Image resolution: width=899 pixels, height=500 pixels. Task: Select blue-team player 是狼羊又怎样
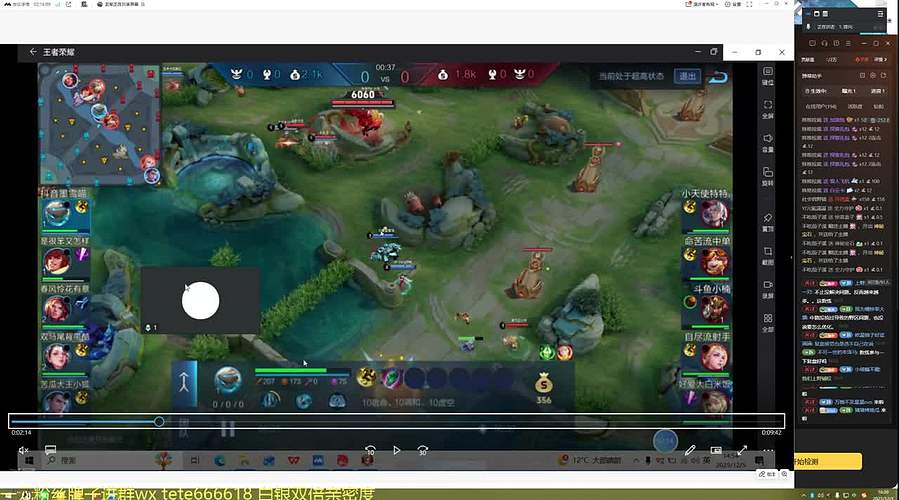point(57,261)
